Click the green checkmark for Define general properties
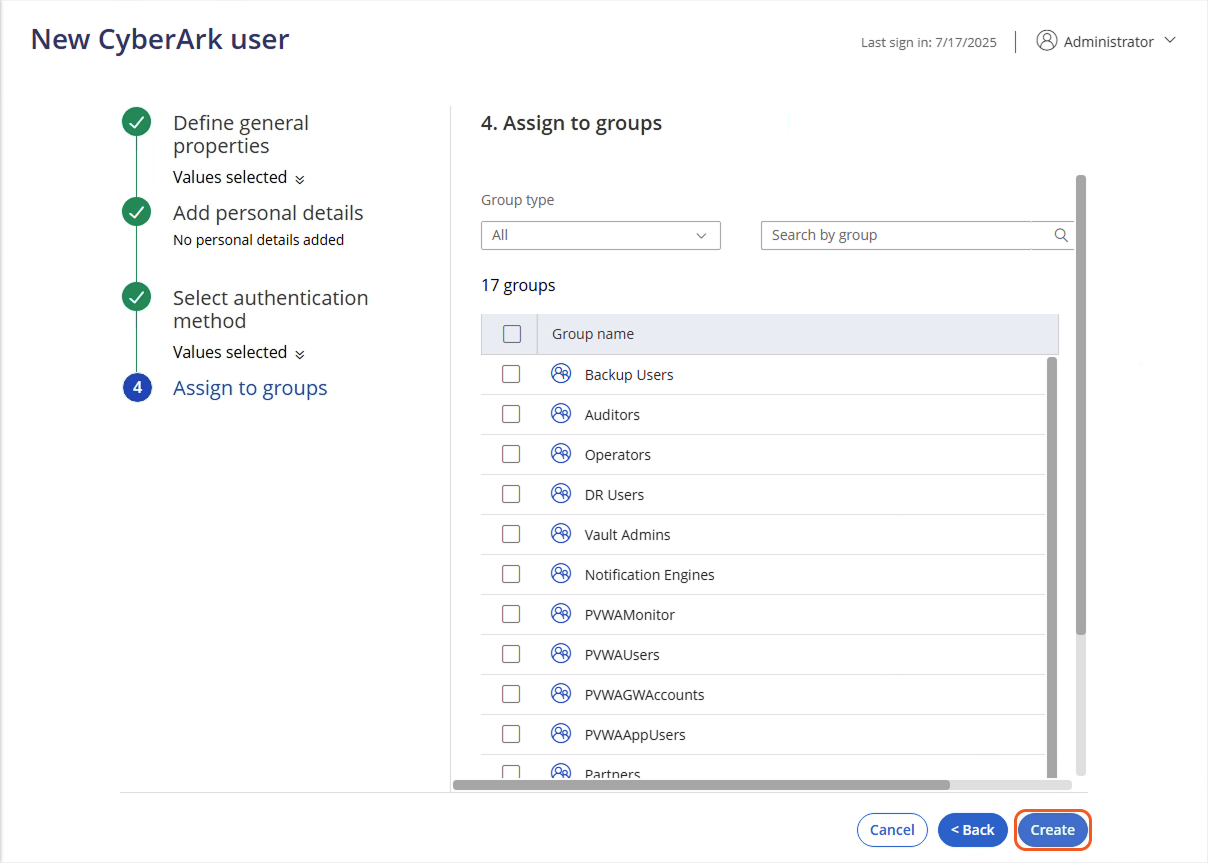 tap(136, 123)
